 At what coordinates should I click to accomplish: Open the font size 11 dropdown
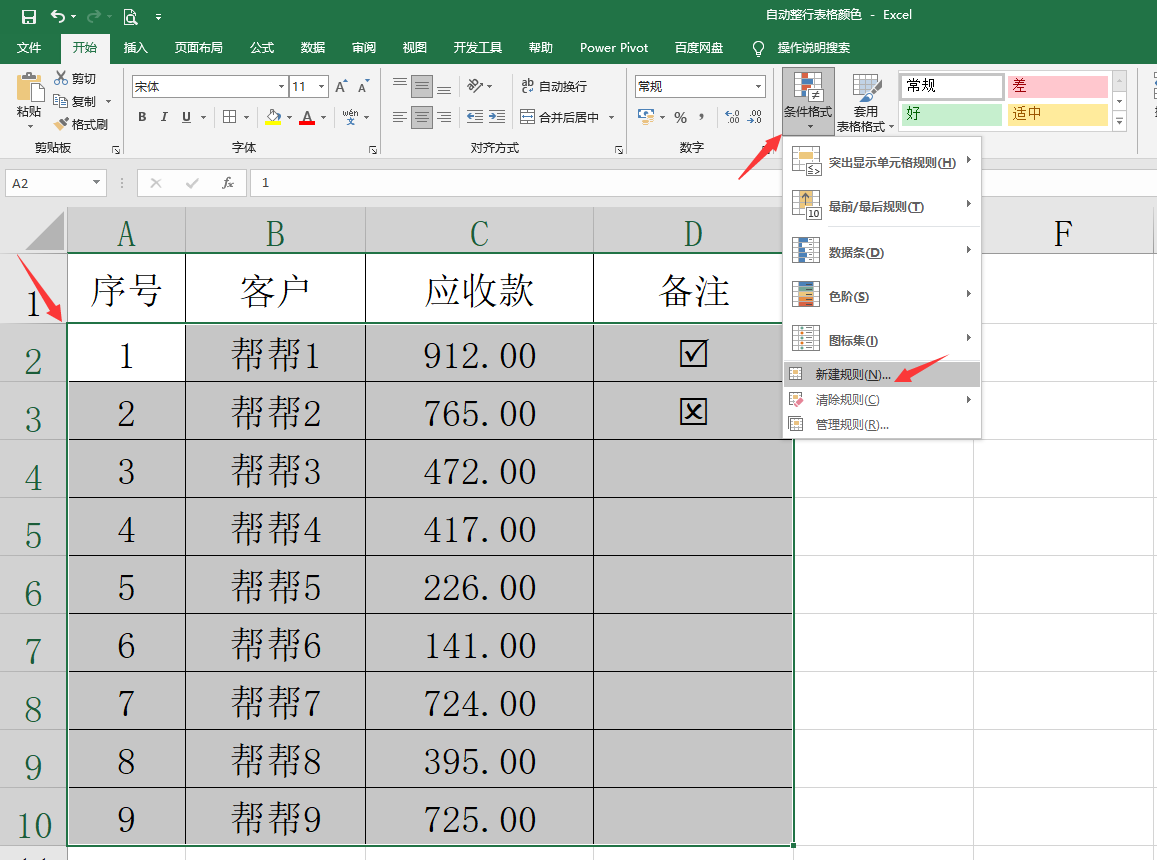point(322,86)
